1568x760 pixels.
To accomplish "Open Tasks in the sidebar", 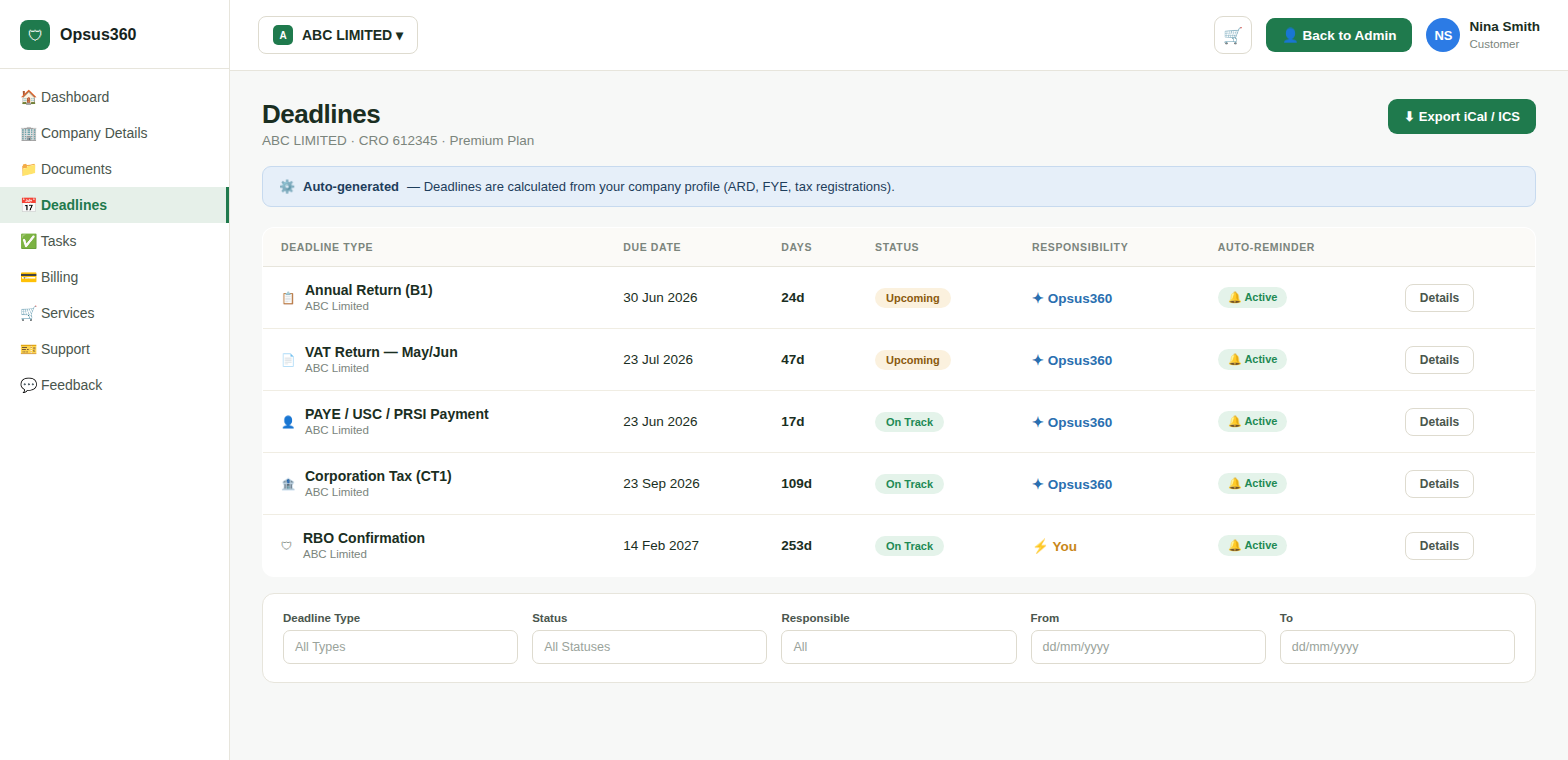I will click(x=115, y=241).
